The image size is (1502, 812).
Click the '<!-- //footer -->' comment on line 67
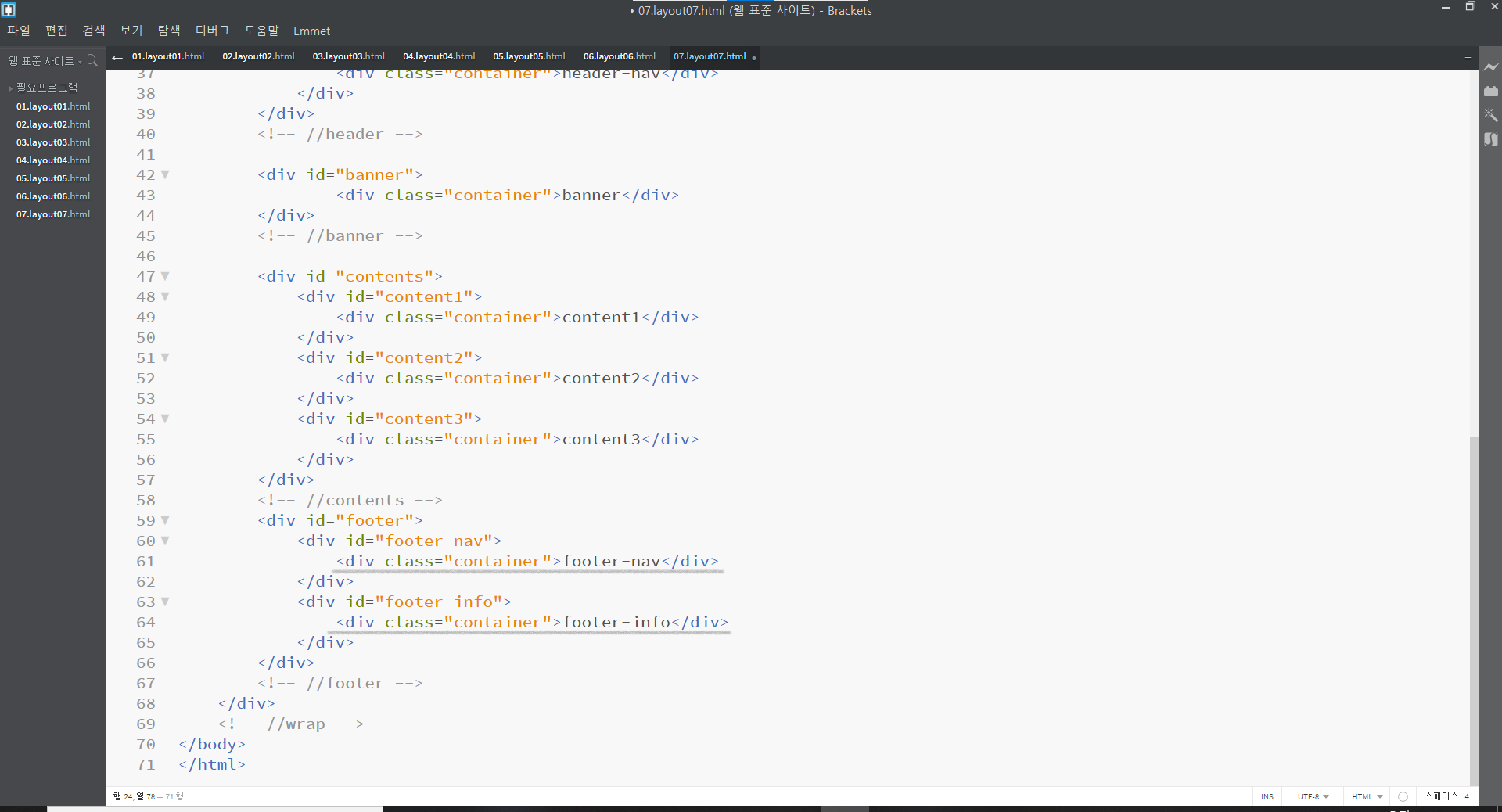point(340,684)
